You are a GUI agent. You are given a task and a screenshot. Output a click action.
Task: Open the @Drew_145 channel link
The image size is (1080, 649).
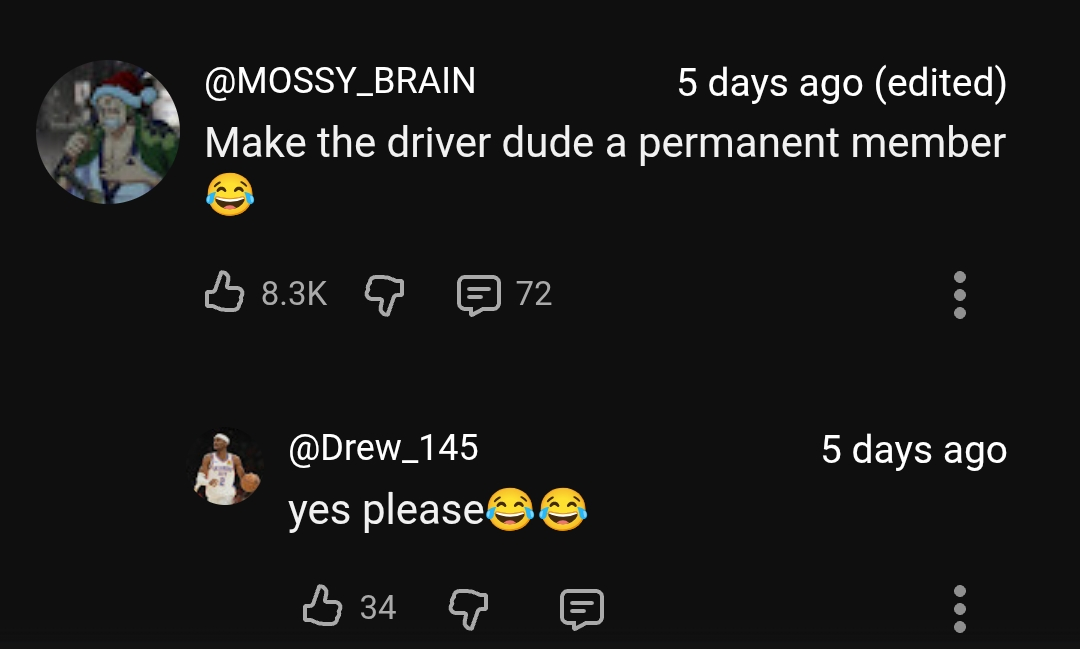[x=383, y=448]
